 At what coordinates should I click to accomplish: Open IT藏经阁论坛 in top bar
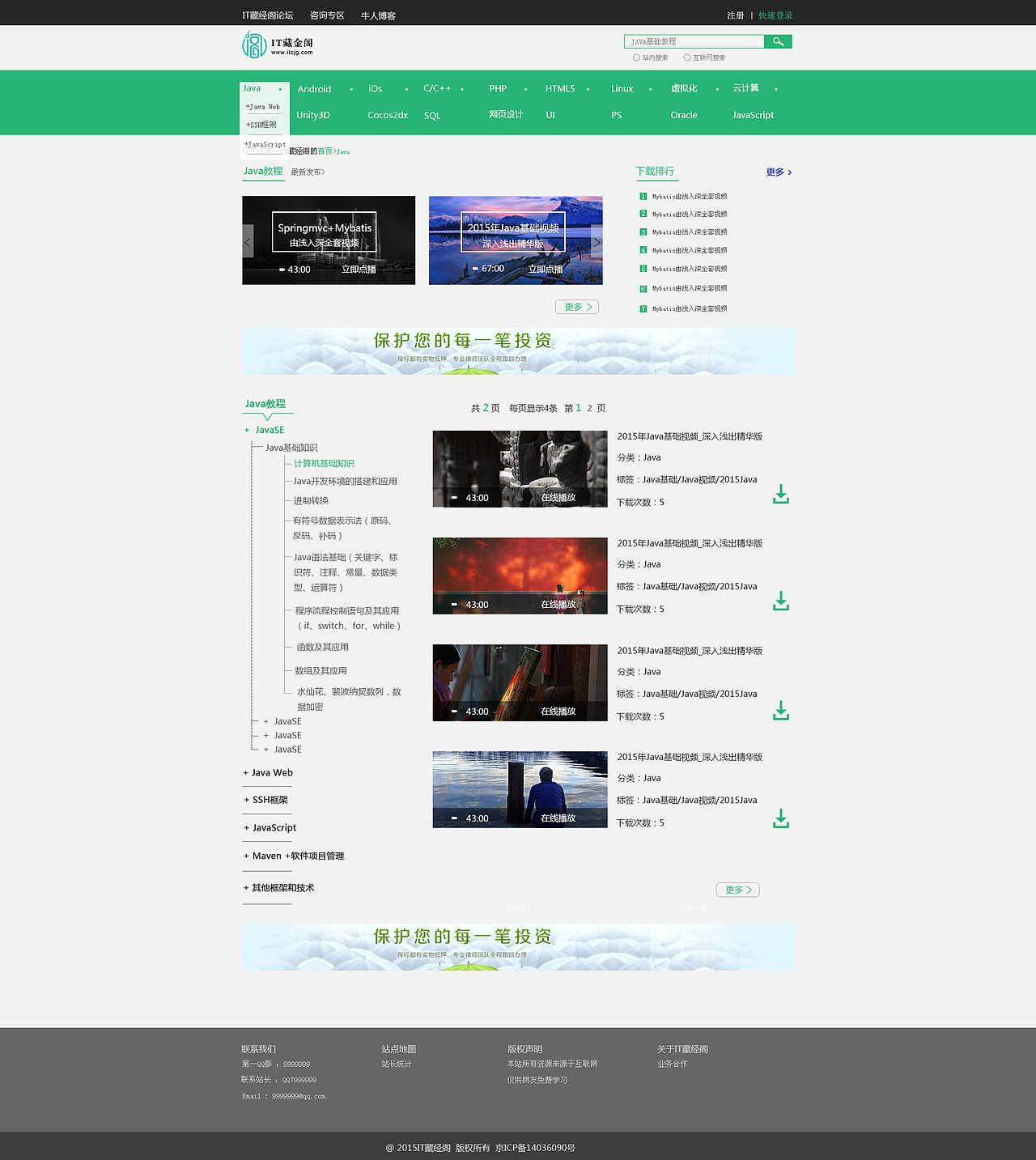[x=268, y=15]
